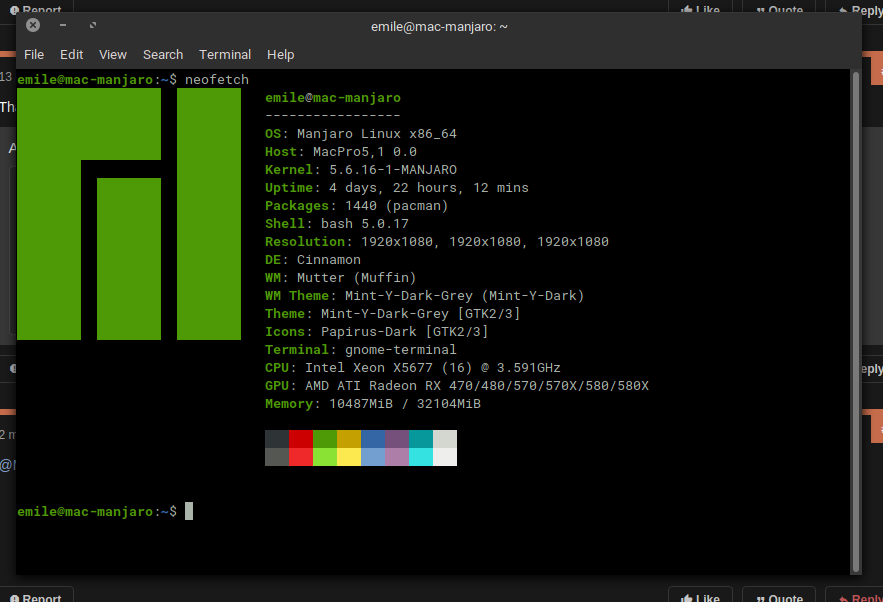Click the 'Icons: Papirus-Dark' line

(377, 332)
